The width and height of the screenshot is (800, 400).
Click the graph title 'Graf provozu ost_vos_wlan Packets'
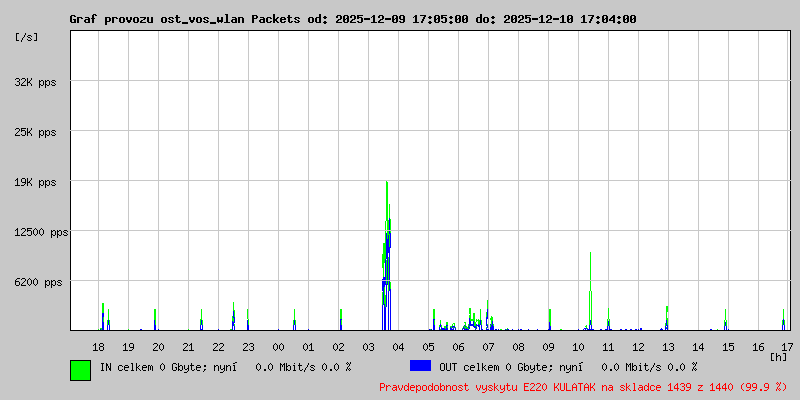185,19
